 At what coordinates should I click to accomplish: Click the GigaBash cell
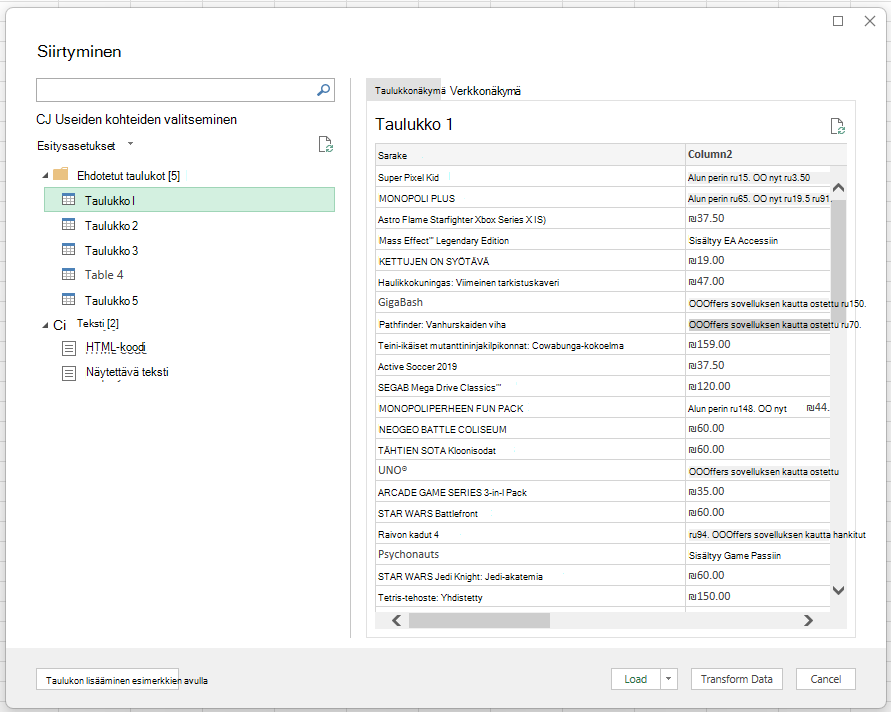(530, 303)
